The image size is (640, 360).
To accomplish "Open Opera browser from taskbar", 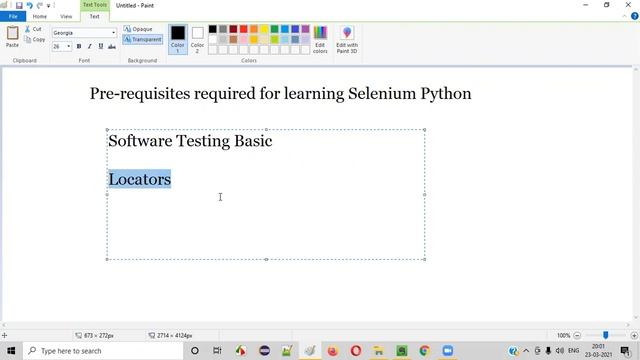I will [x=356, y=351].
